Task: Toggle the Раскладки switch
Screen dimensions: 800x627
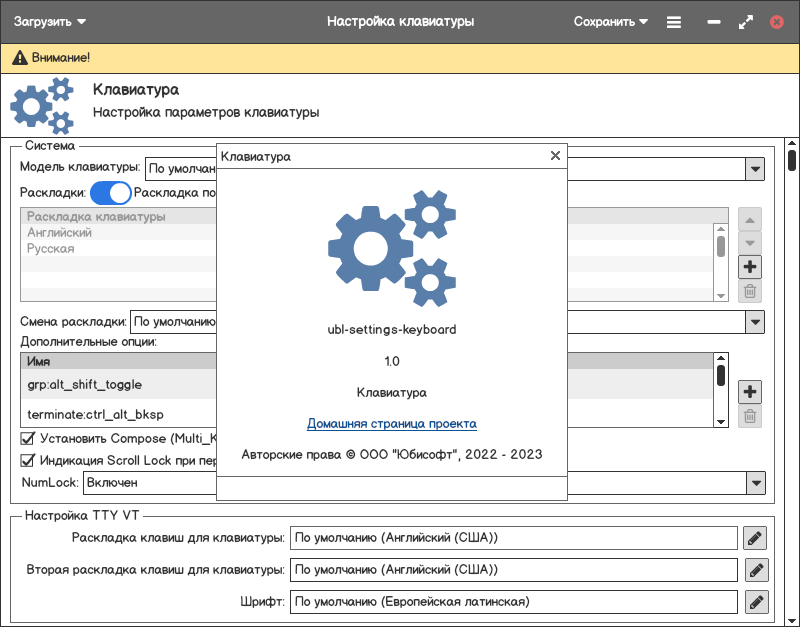Action: [111, 192]
